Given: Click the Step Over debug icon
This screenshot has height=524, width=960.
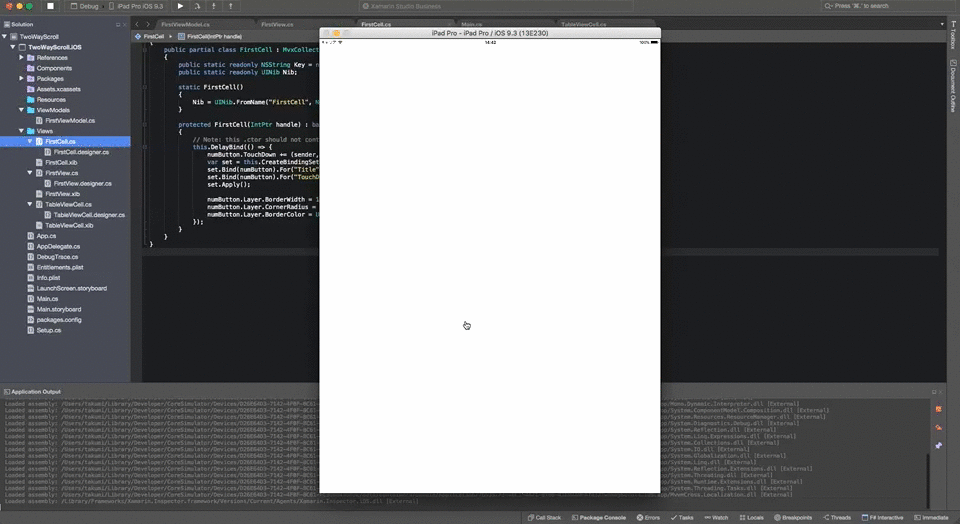Looking at the screenshot, I should (x=197, y=6).
